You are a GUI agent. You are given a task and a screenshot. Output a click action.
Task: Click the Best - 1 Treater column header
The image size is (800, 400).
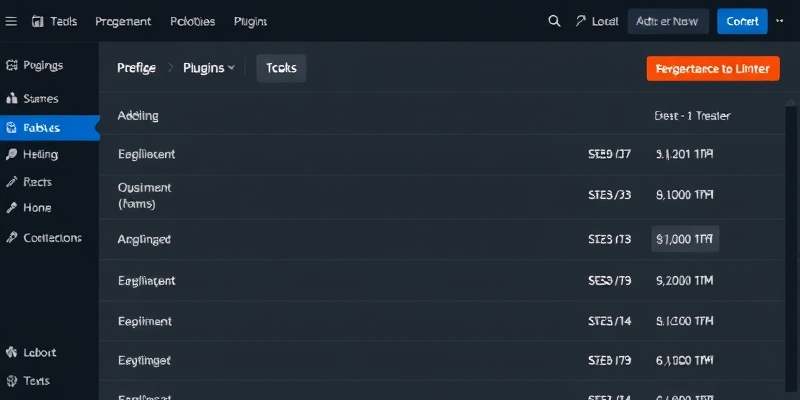[692, 116]
